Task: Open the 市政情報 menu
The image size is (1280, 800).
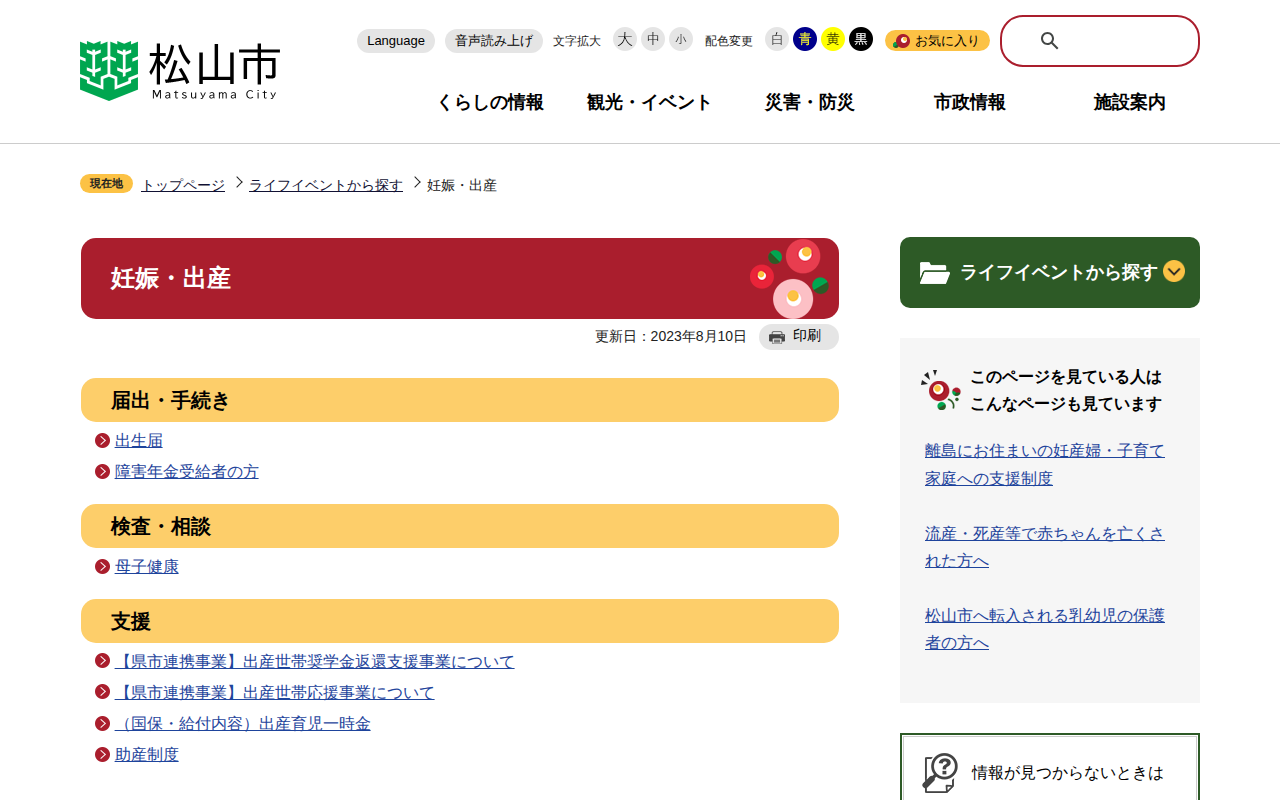Action: click(970, 103)
